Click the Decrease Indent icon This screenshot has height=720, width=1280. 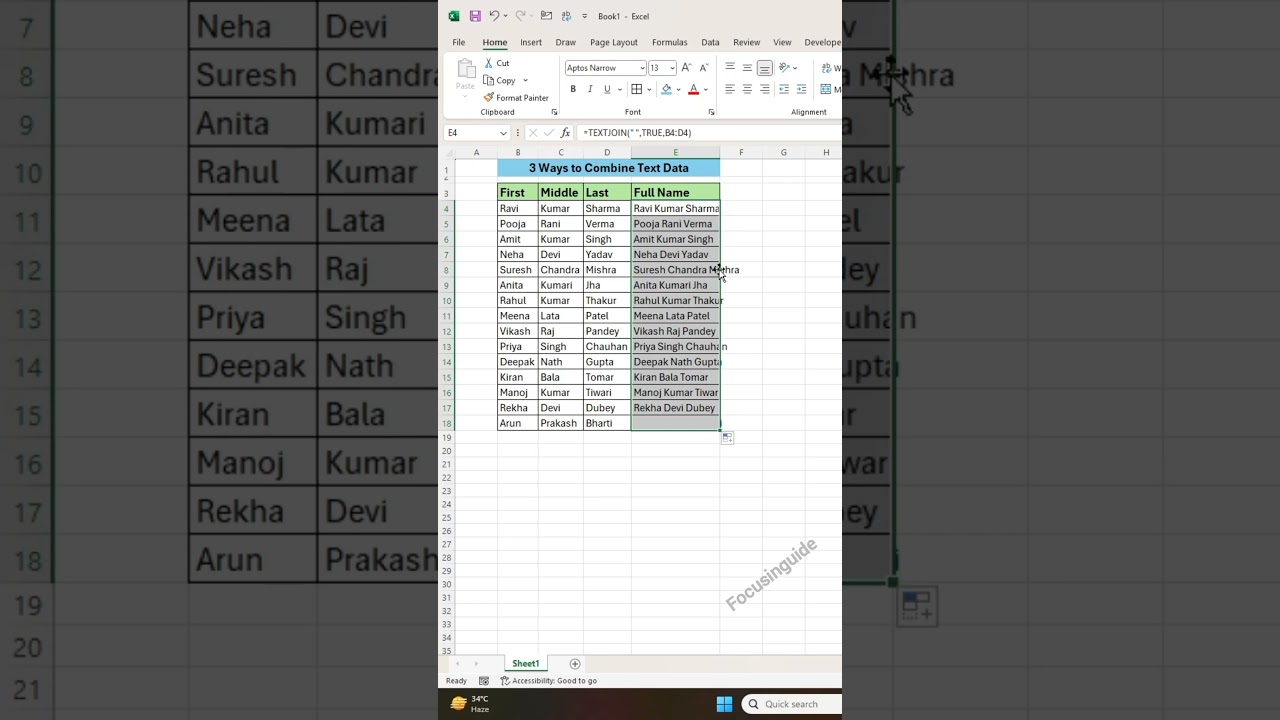tap(784, 89)
